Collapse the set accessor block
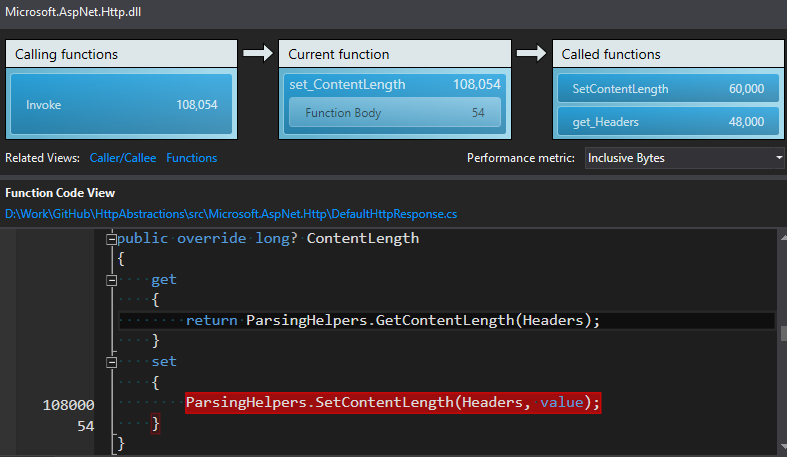787x457 pixels. tap(111, 361)
